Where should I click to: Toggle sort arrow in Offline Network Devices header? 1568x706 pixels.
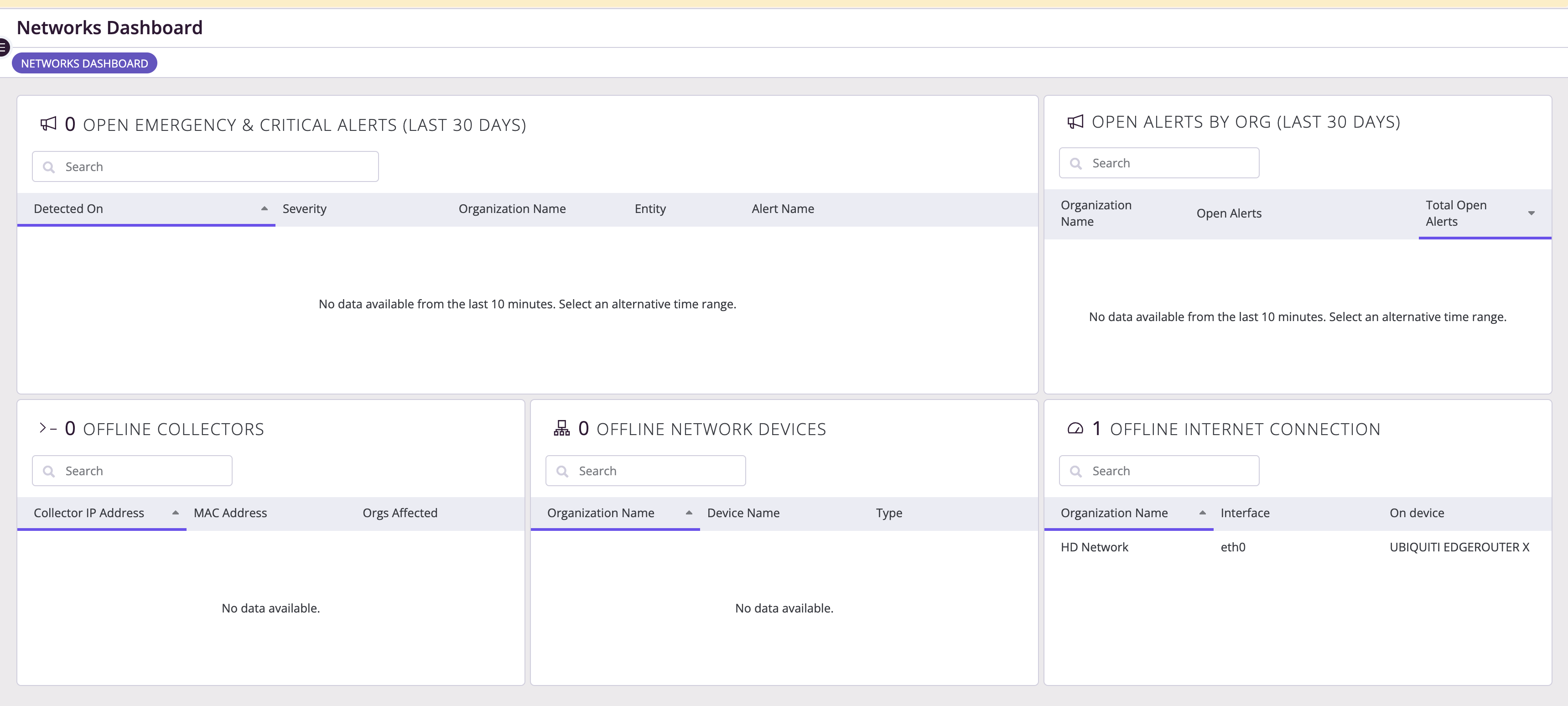coord(689,513)
